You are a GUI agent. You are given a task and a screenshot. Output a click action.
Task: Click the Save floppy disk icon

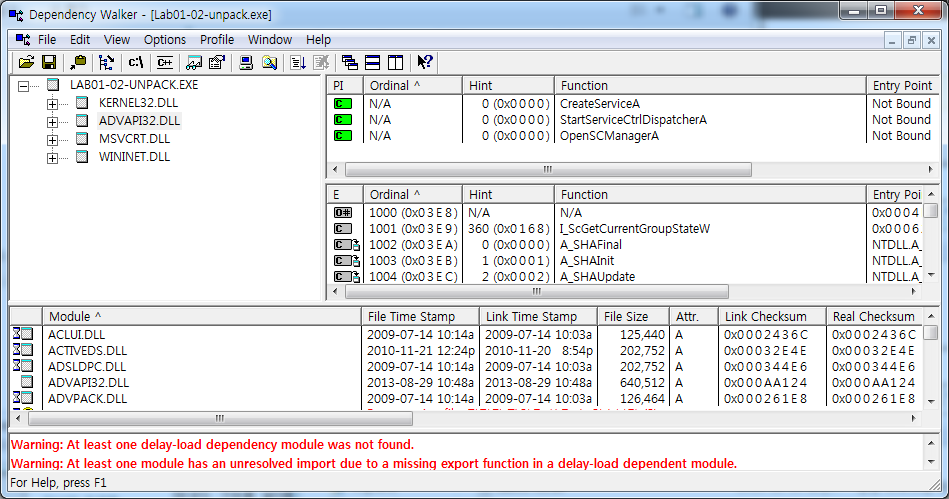coord(48,62)
